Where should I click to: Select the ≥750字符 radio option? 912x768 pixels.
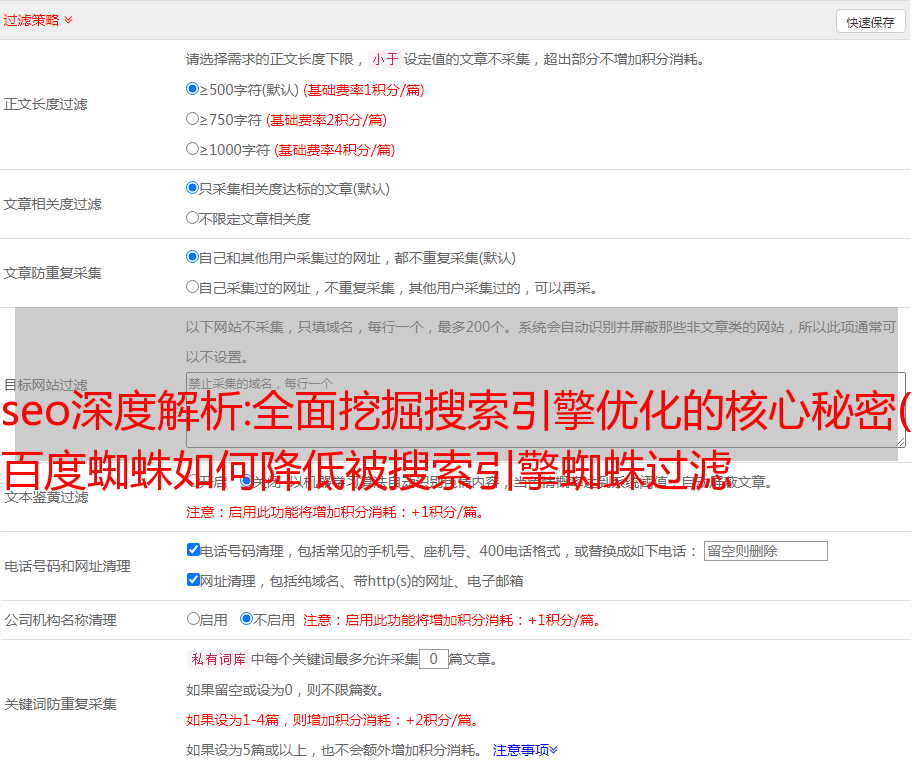coord(192,119)
